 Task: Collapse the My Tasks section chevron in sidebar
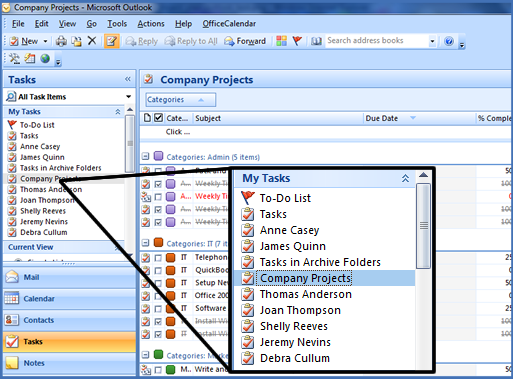coord(118,112)
